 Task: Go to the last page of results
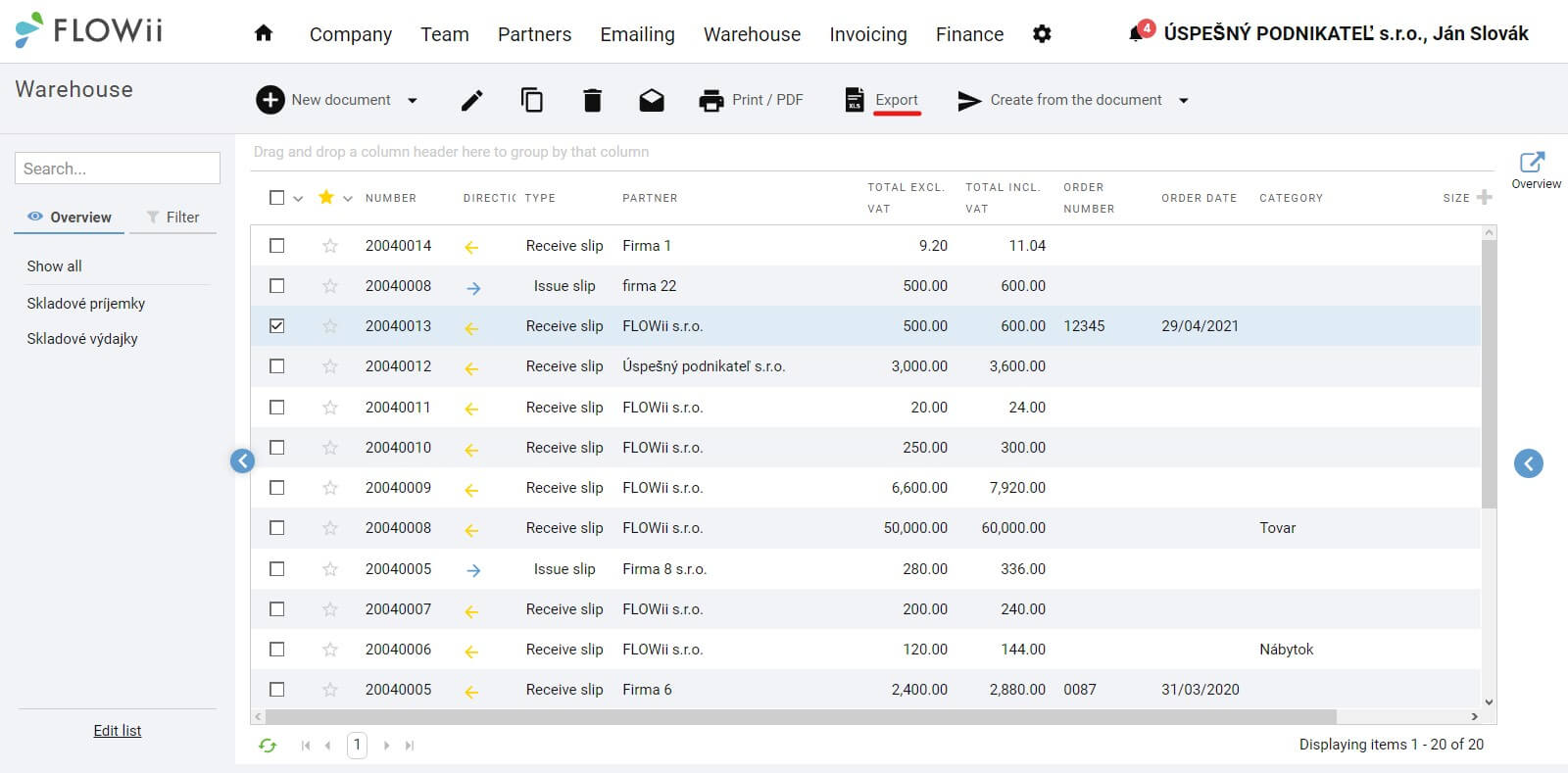click(x=410, y=746)
